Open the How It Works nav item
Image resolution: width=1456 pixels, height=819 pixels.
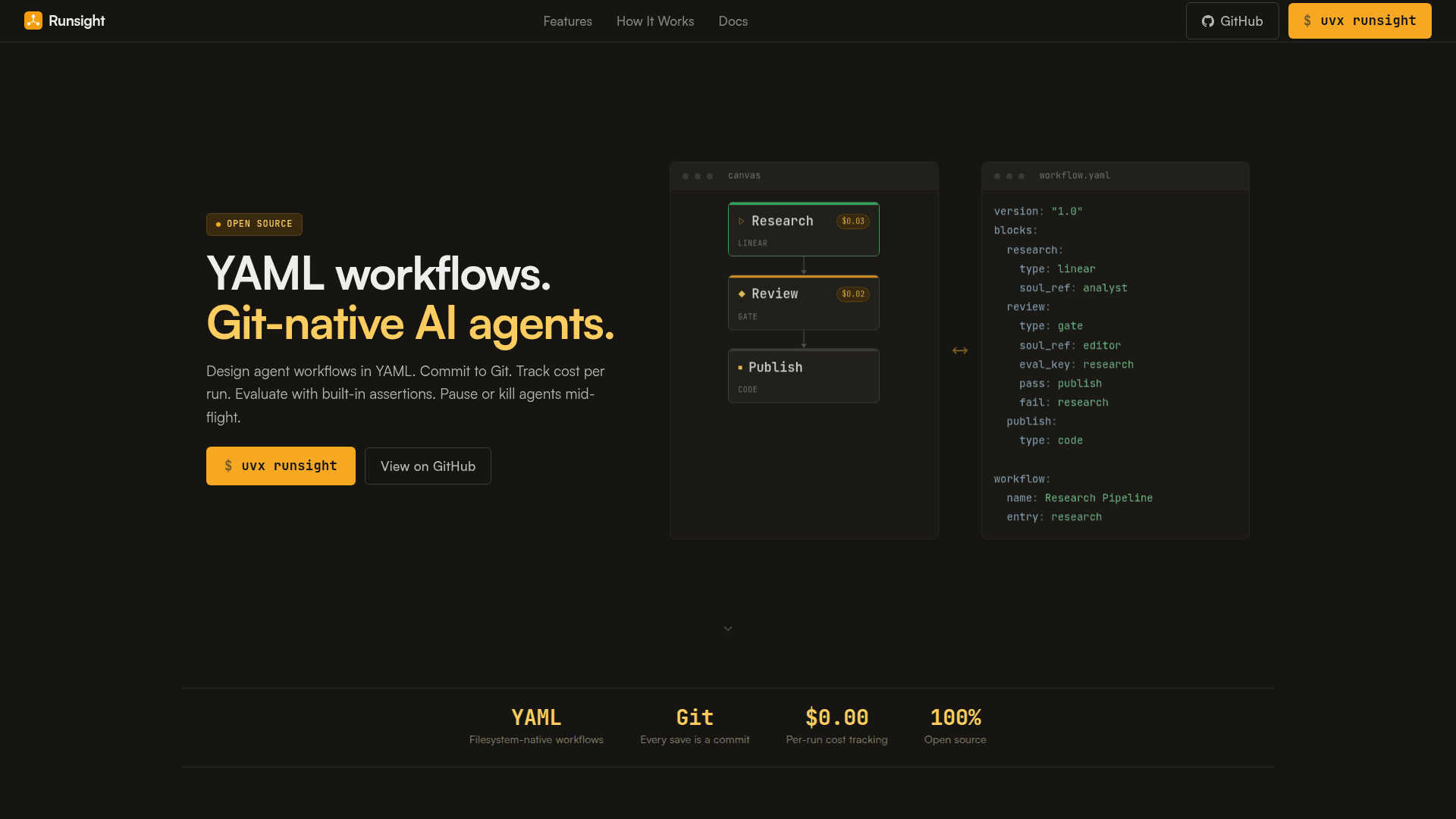pyautogui.click(x=654, y=20)
